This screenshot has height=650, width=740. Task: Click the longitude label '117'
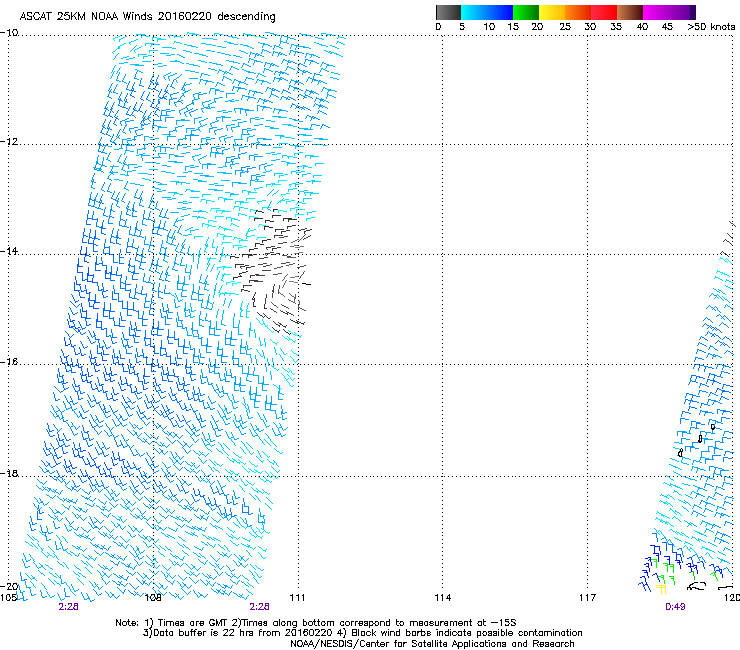pyautogui.click(x=588, y=598)
